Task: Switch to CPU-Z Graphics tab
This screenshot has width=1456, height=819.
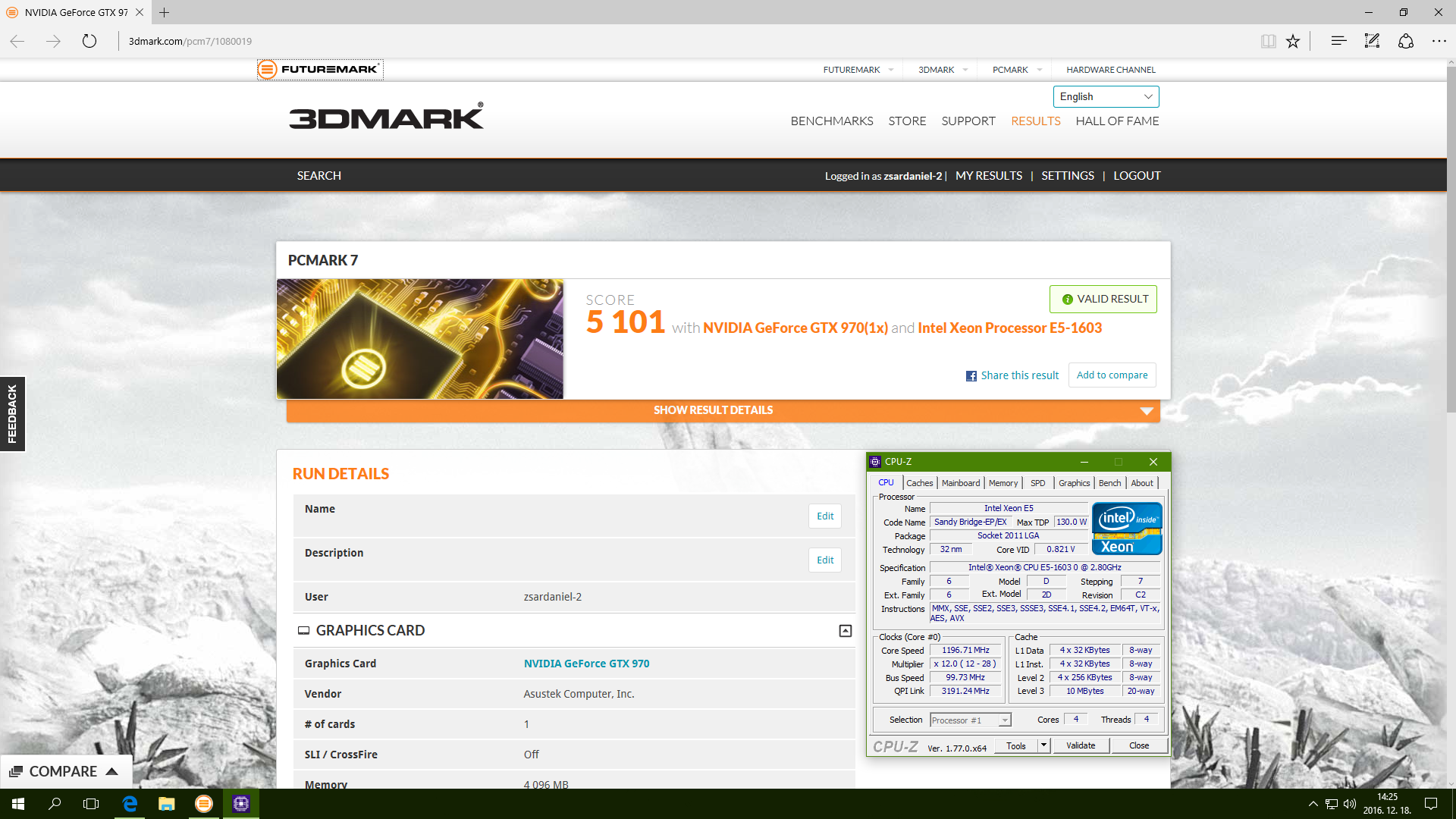Action: coord(1075,483)
